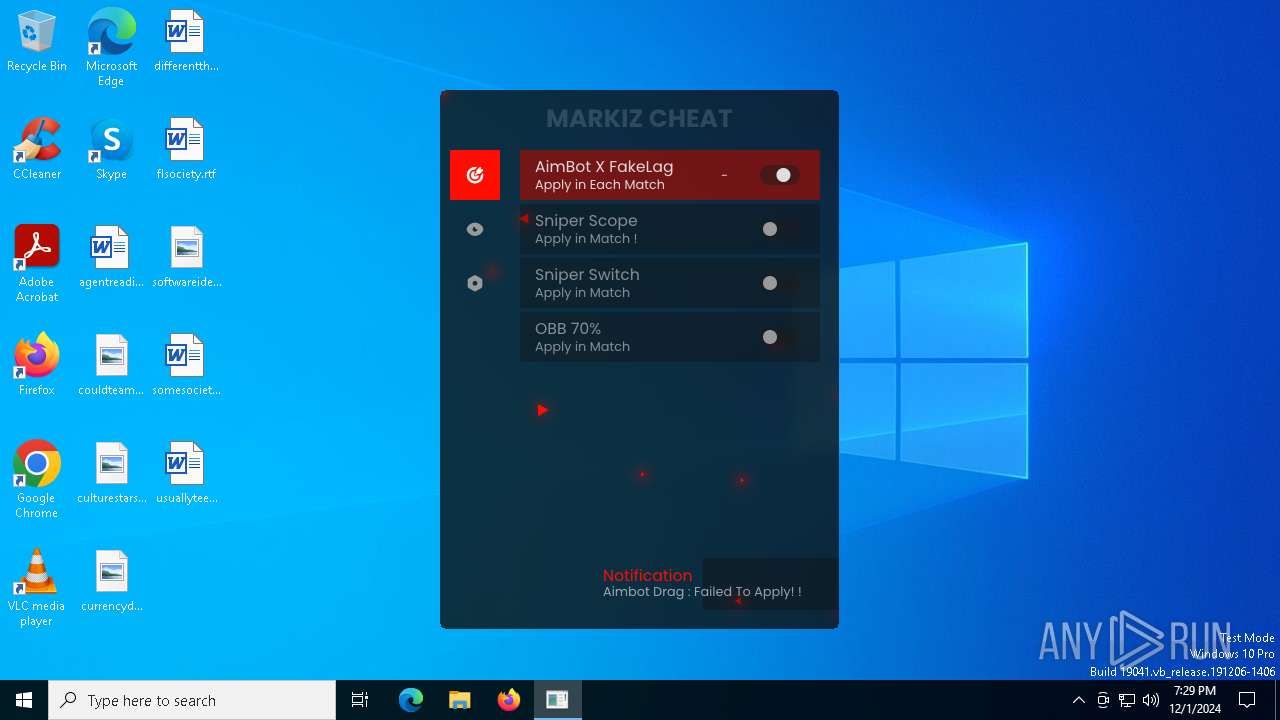Open Task View on the taskbar
This screenshot has width=1280, height=720.
coord(360,700)
